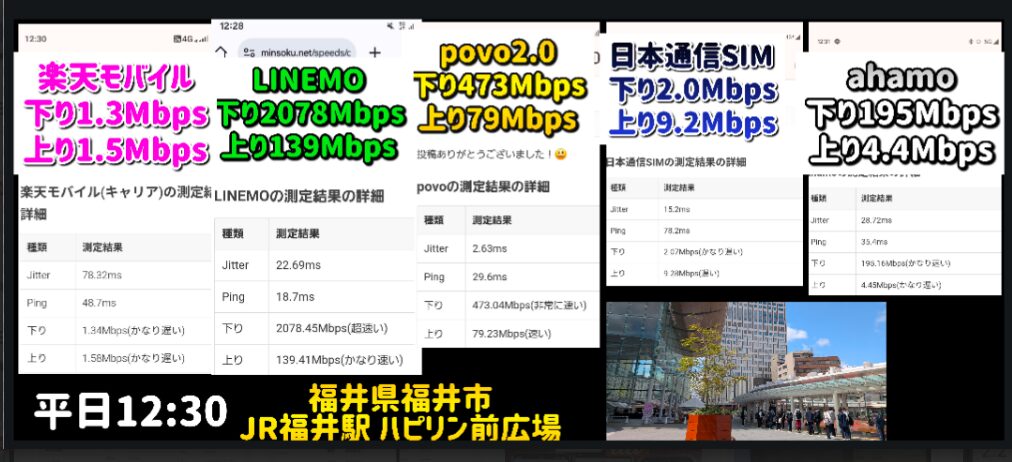Click the blue 日本通信SIM title caption
Image resolution: width=1012 pixels, height=462 pixels.
691,57
